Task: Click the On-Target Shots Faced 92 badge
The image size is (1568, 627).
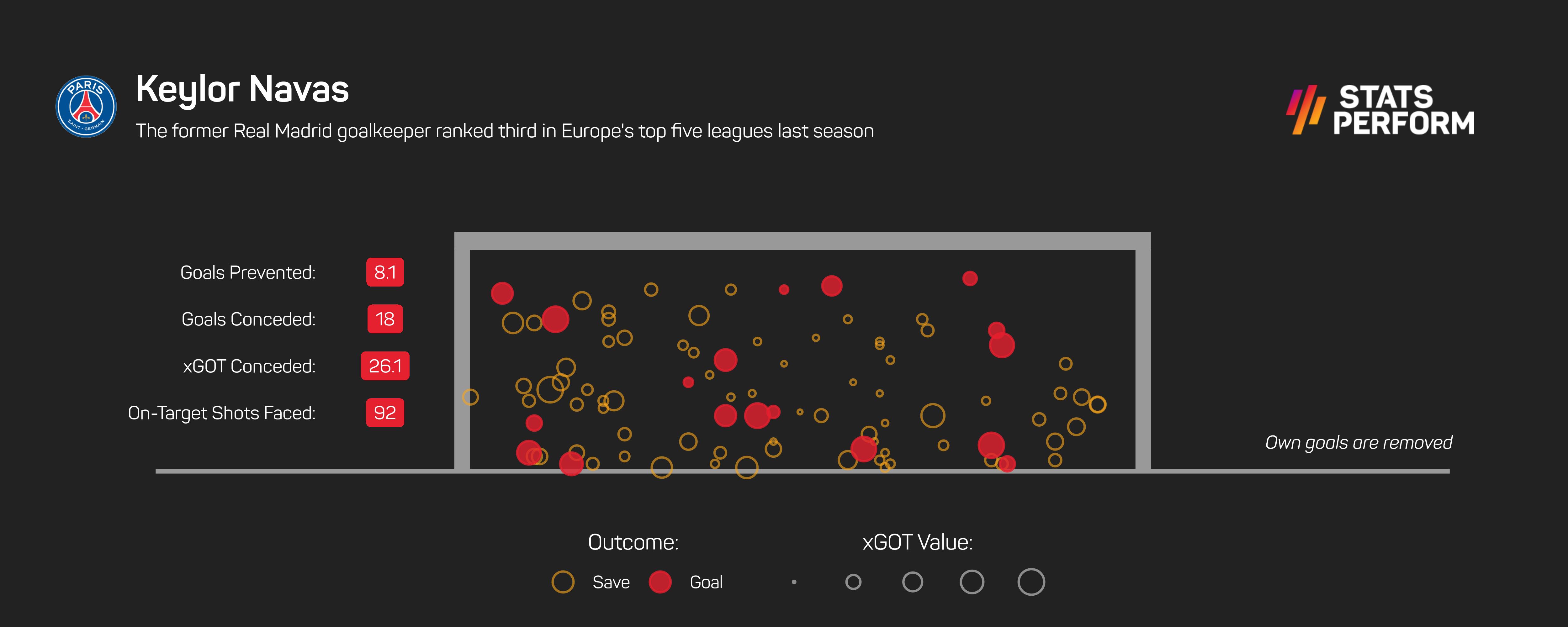Action: (385, 413)
